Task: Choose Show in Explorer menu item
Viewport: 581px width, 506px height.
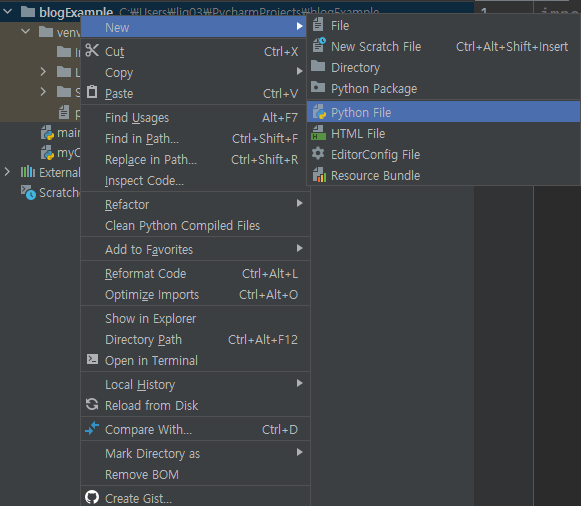Action: click(x=195, y=319)
